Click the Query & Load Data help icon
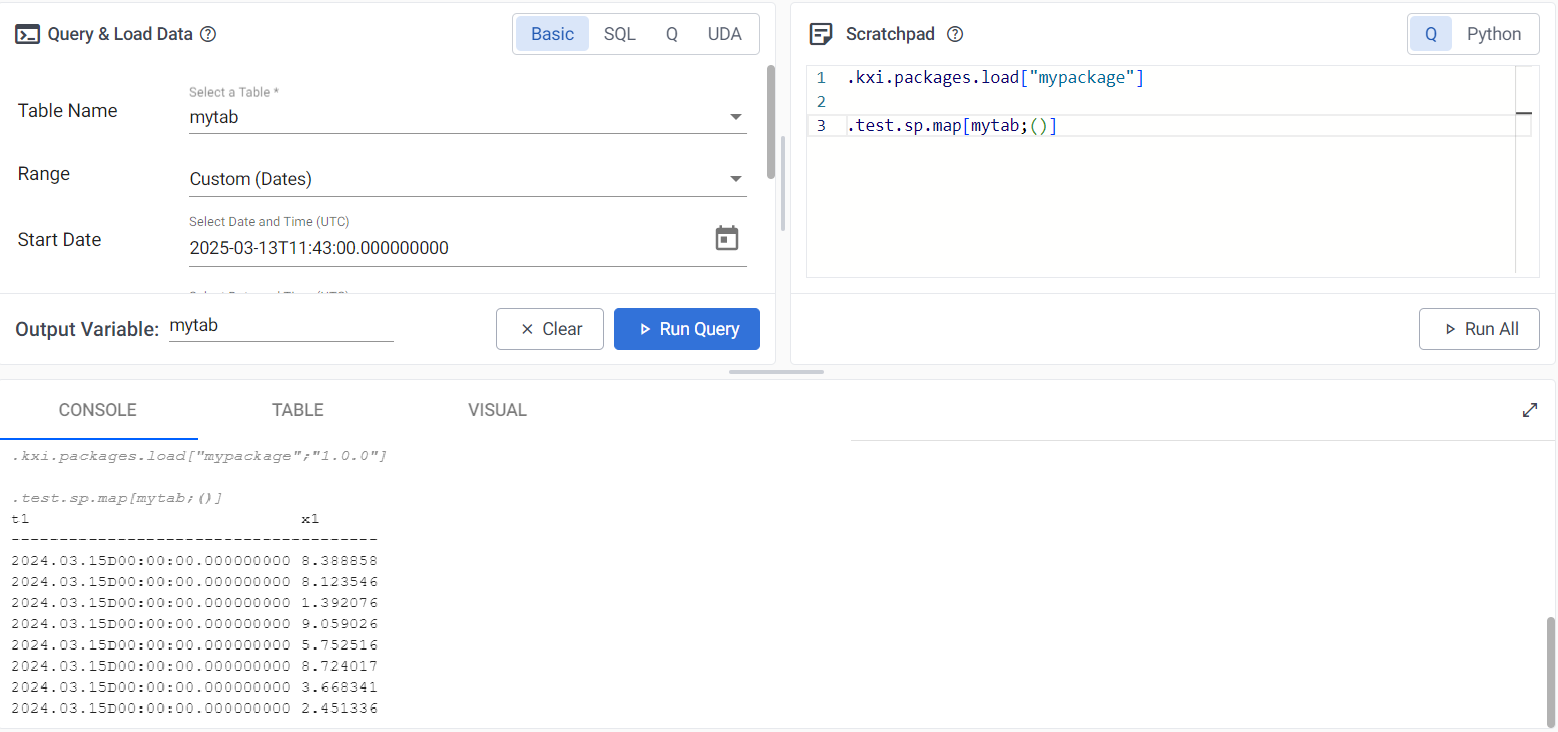 click(208, 34)
